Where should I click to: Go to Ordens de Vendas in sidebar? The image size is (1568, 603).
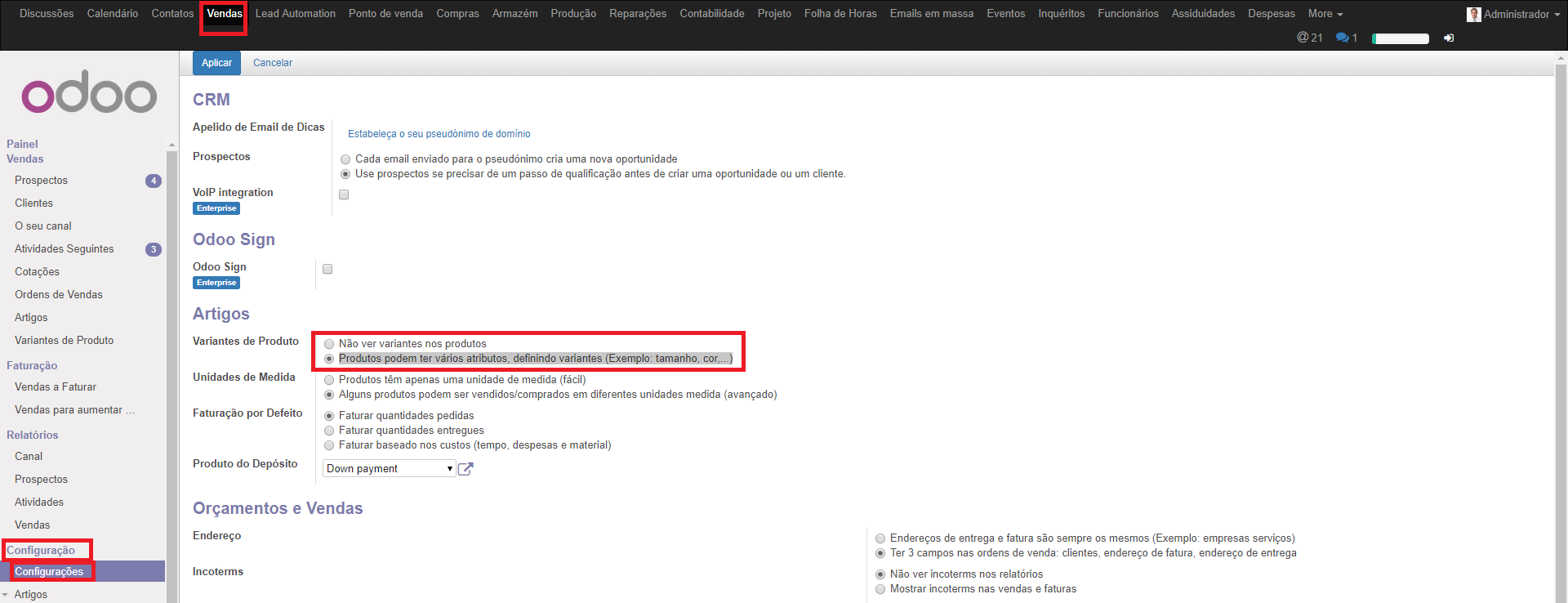(x=59, y=295)
